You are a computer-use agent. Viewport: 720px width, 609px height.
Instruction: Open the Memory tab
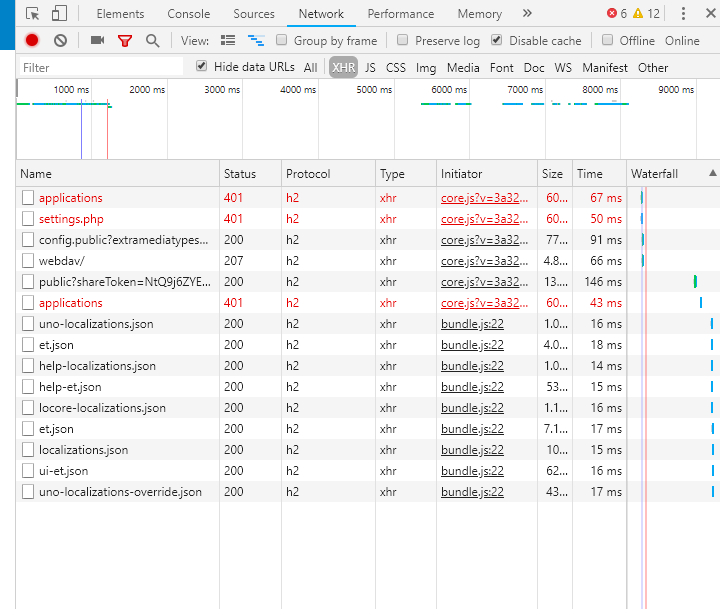[x=480, y=14]
